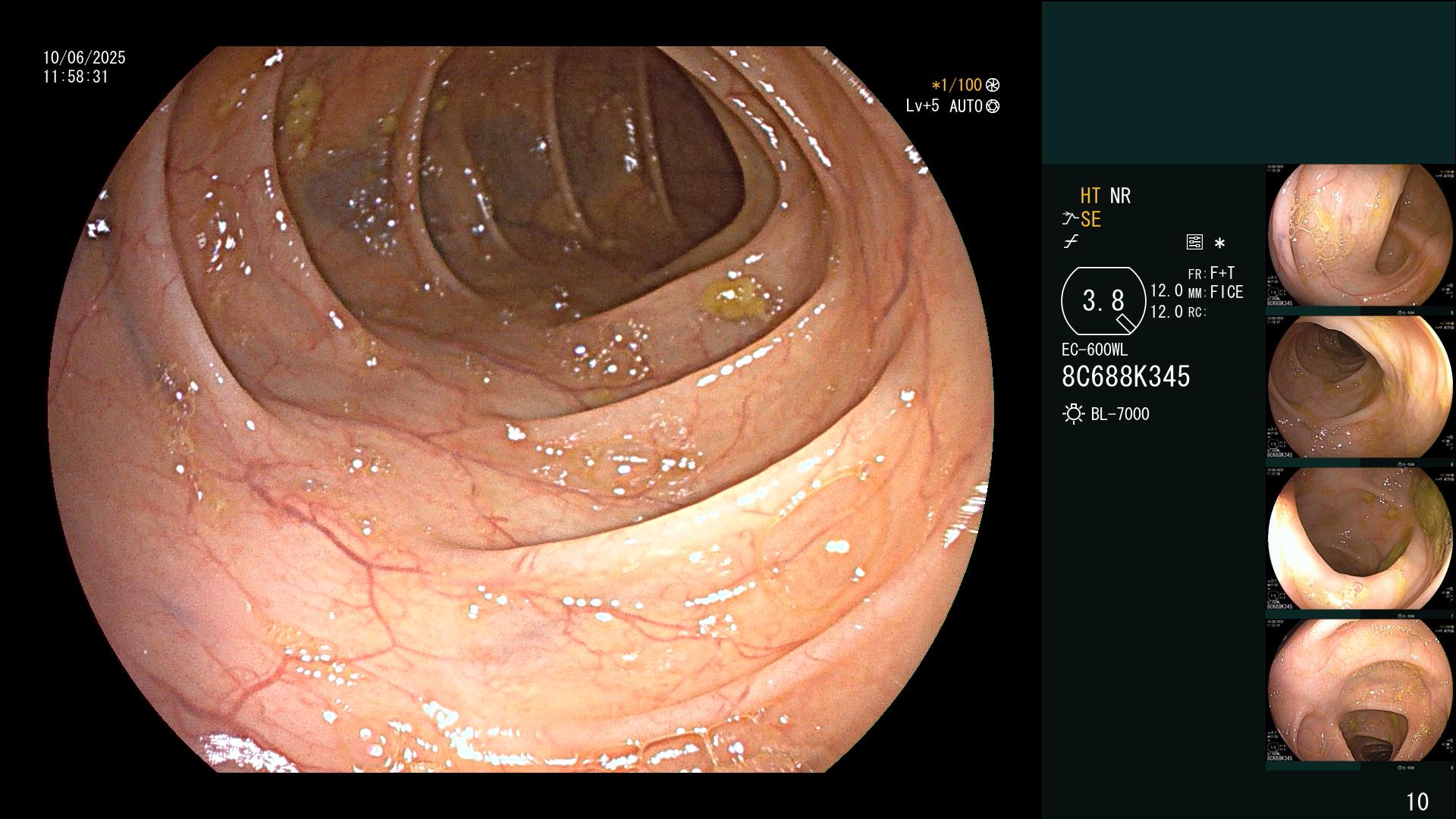This screenshot has height=819, width=1456.
Task: Click the scope diameter 3.8 diagram
Action: pos(1103,301)
